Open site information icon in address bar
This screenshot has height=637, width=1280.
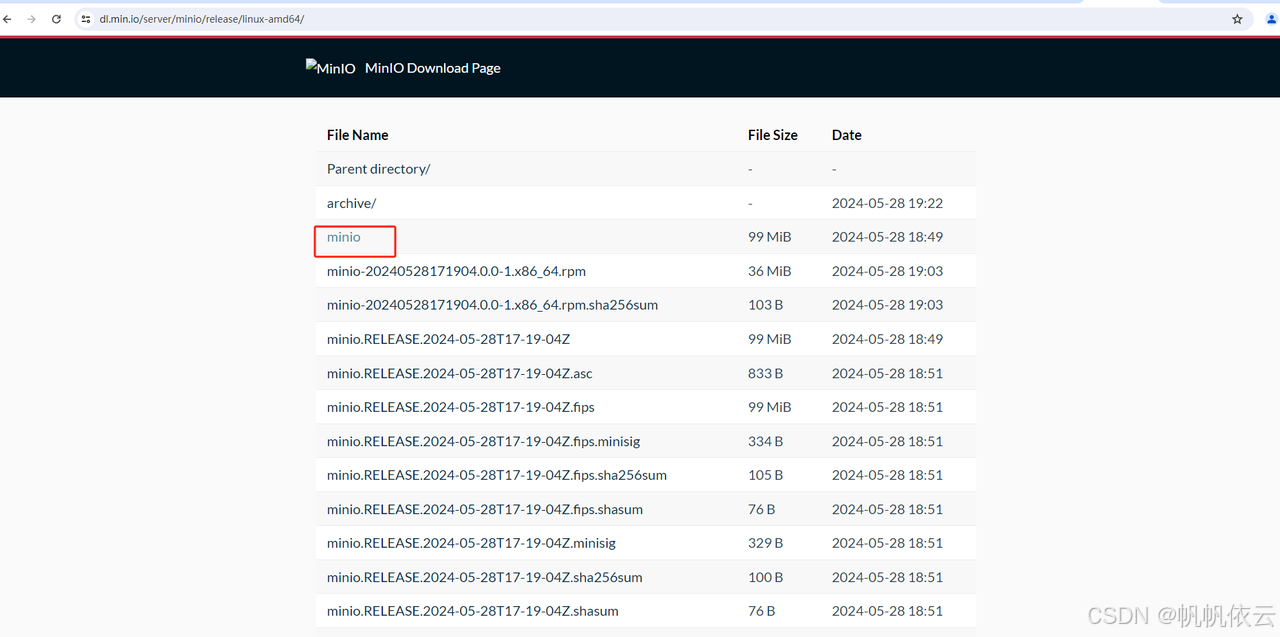coord(86,19)
